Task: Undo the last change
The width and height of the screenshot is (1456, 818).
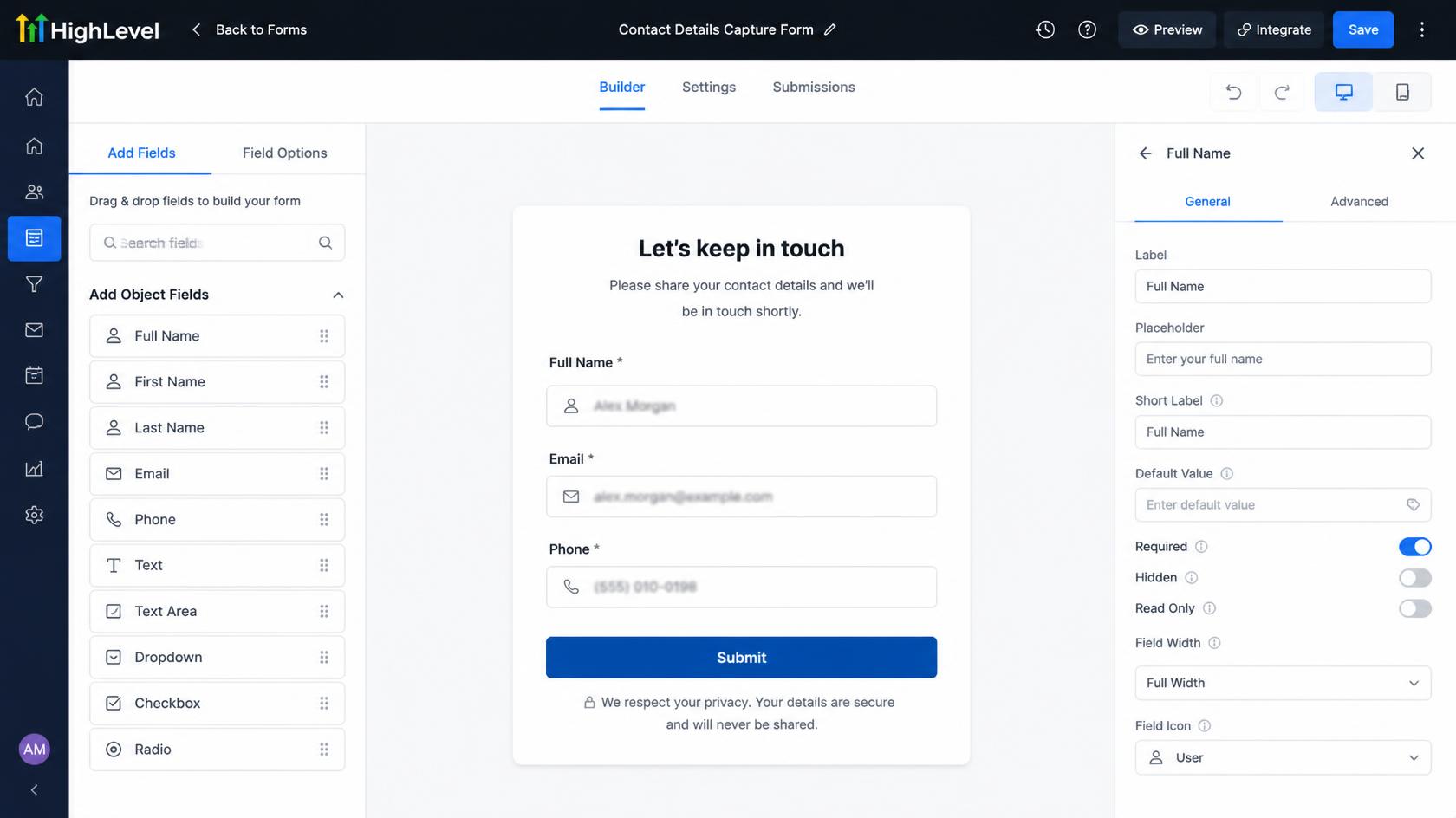Action: [1233, 92]
